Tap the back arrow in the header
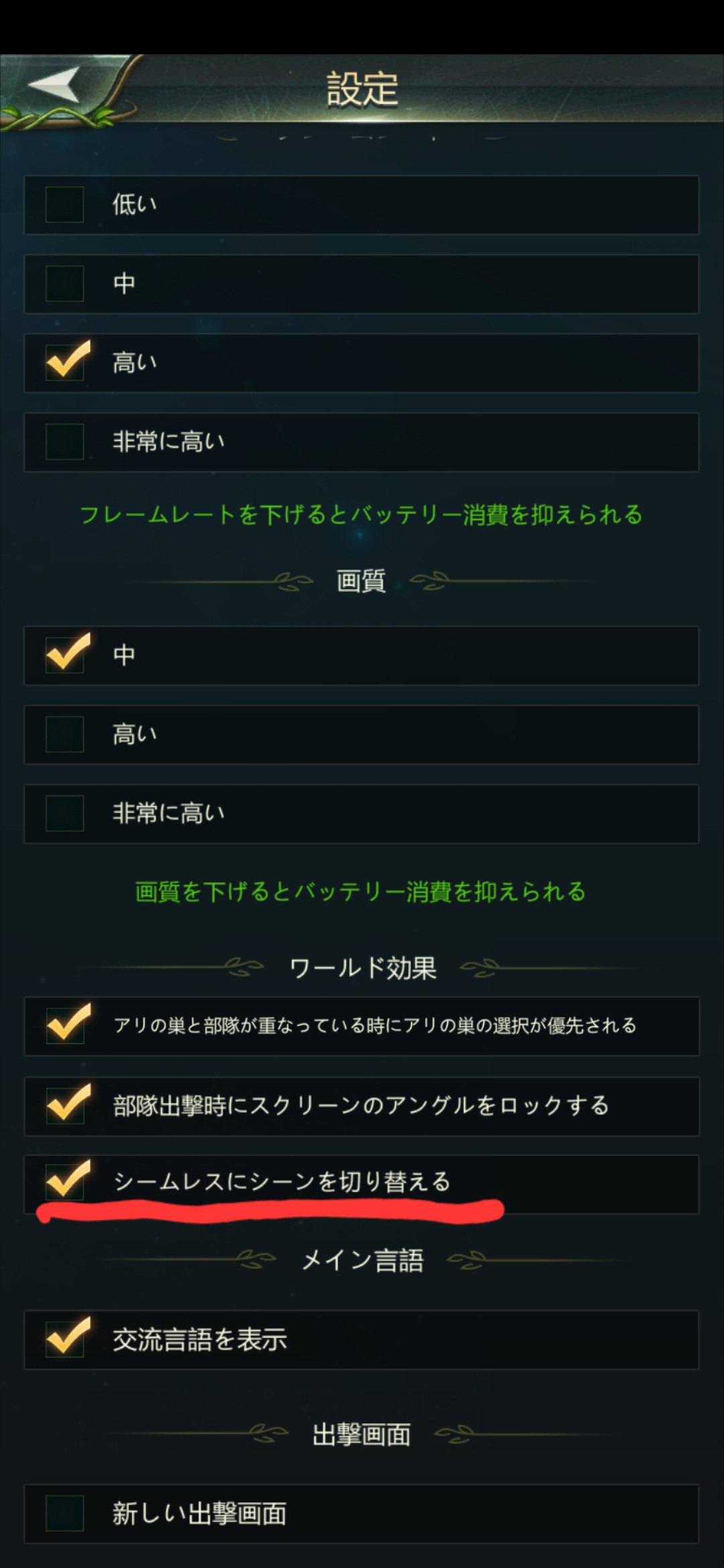 click(x=54, y=85)
